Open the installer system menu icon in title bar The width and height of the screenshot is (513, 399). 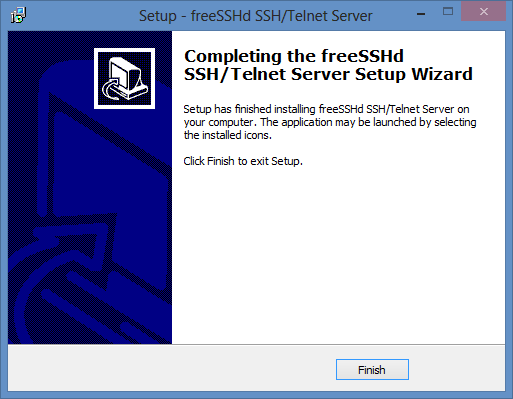[x=18, y=15]
